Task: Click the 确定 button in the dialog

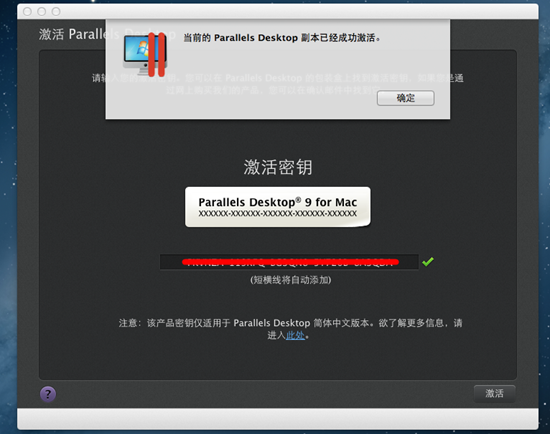Action: (405, 98)
